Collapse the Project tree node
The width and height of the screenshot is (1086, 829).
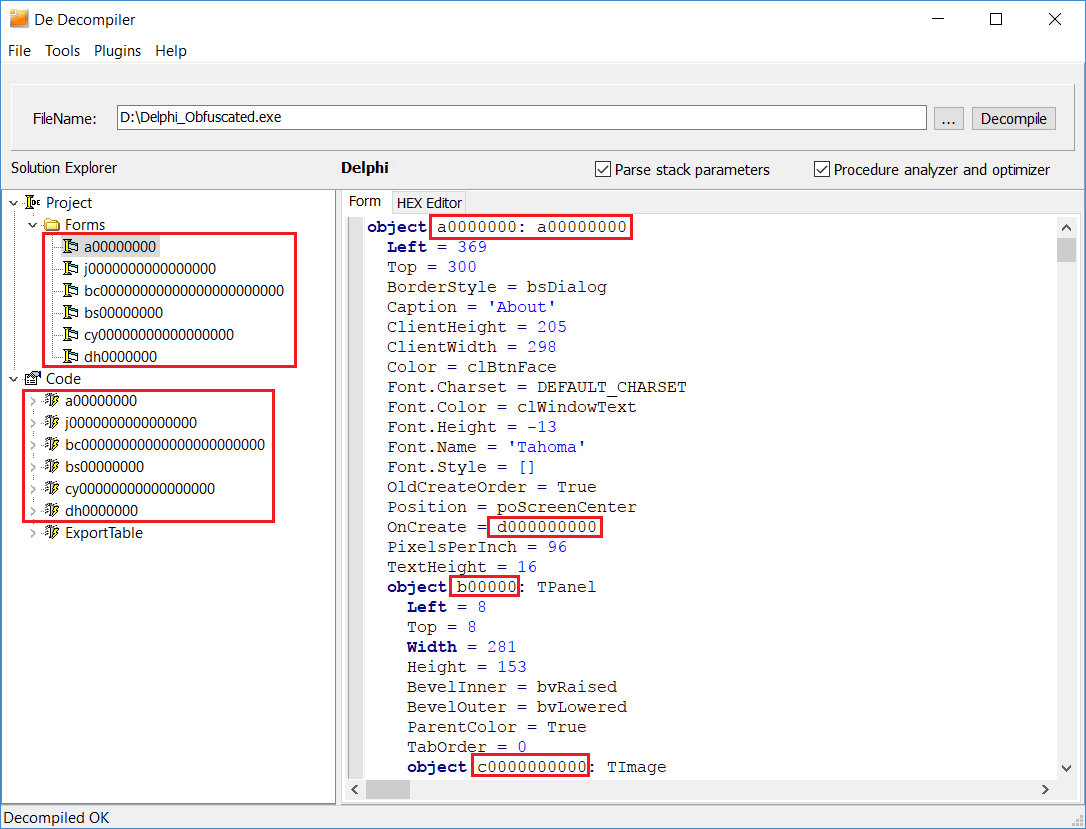point(13,203)
